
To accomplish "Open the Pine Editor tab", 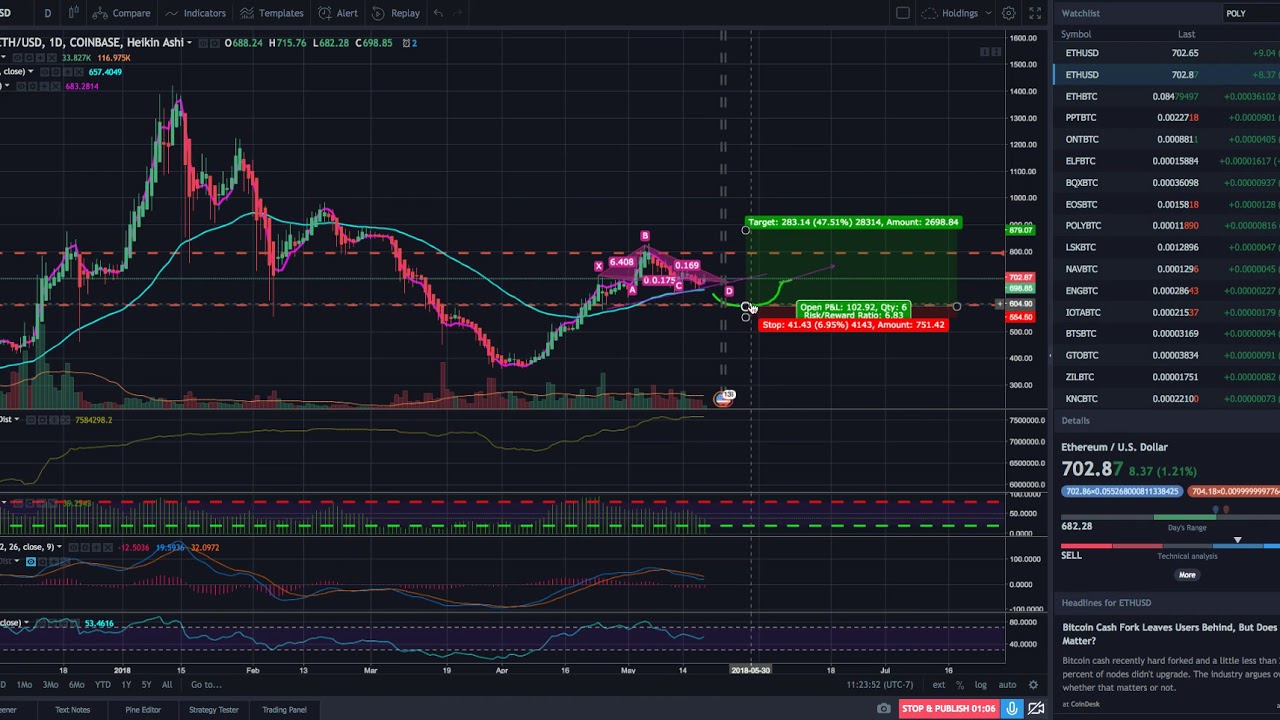I will point(143,710).
